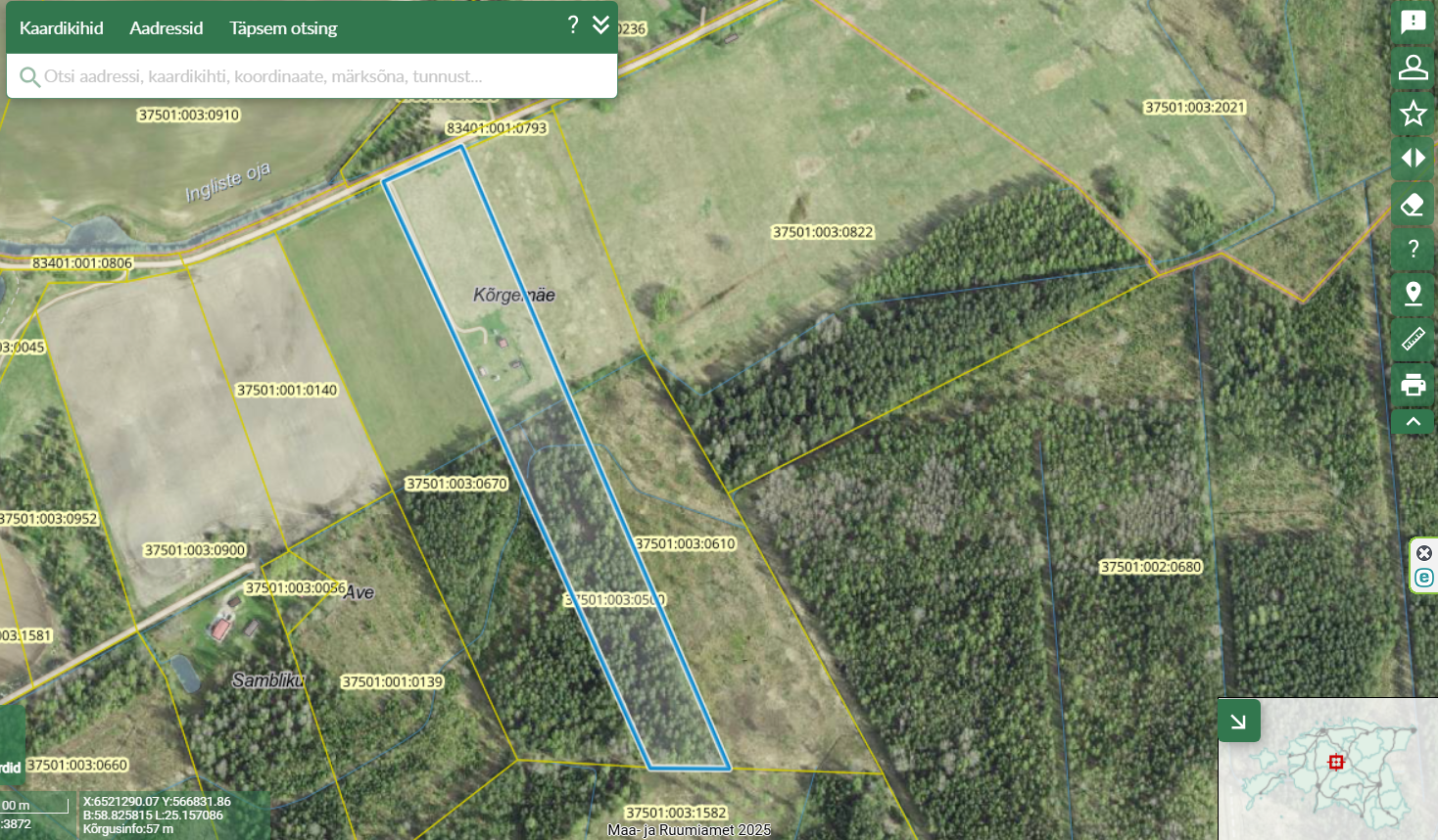Choose the ruler measurement tool

tap(1413, 339)
